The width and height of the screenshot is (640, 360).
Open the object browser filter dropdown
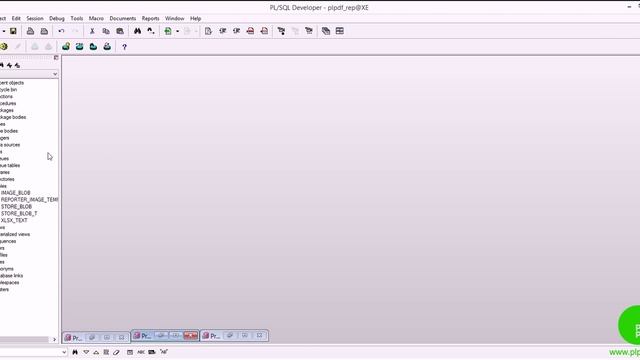(55, 74)
